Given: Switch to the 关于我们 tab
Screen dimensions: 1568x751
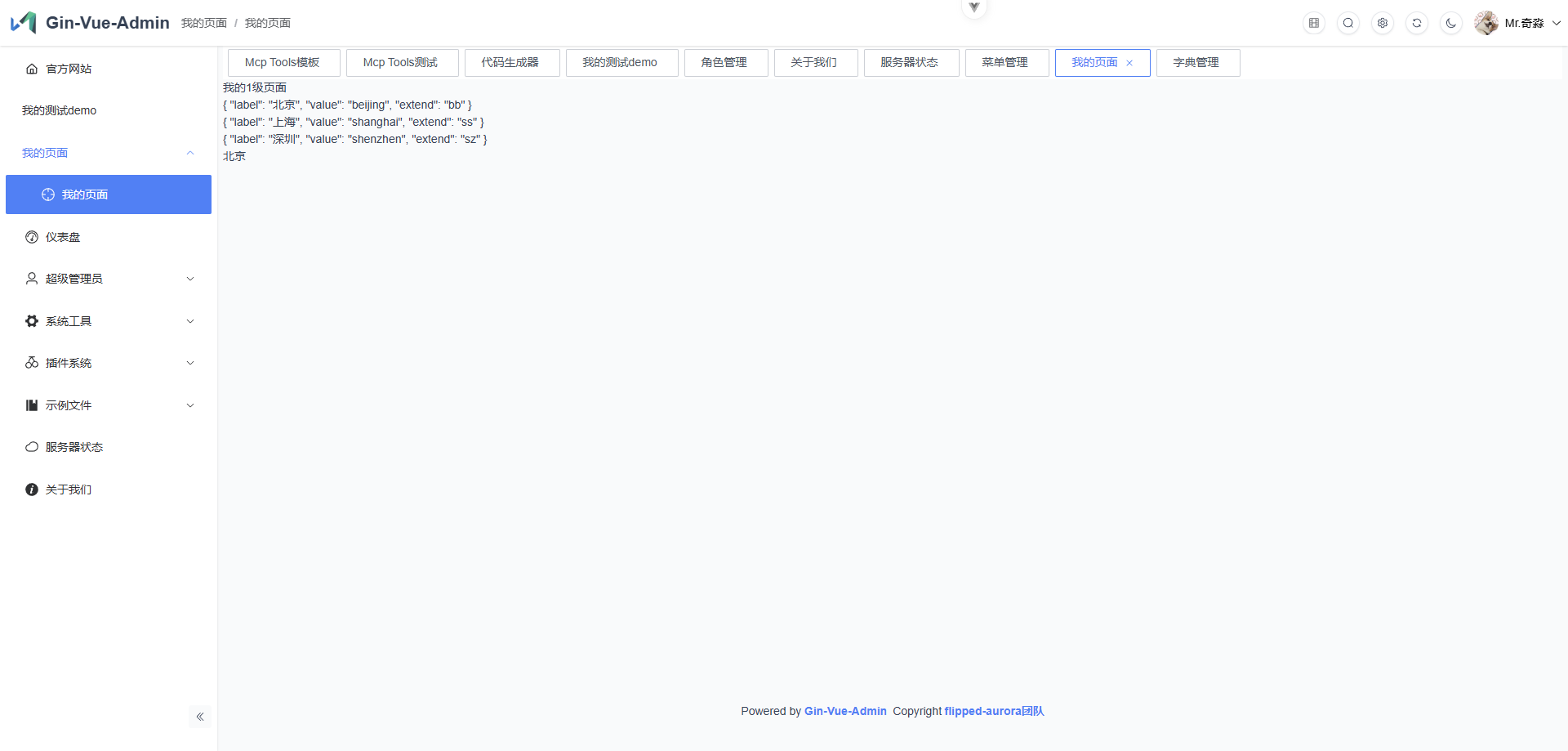Looking at the screenshot, I should point(816,63).
